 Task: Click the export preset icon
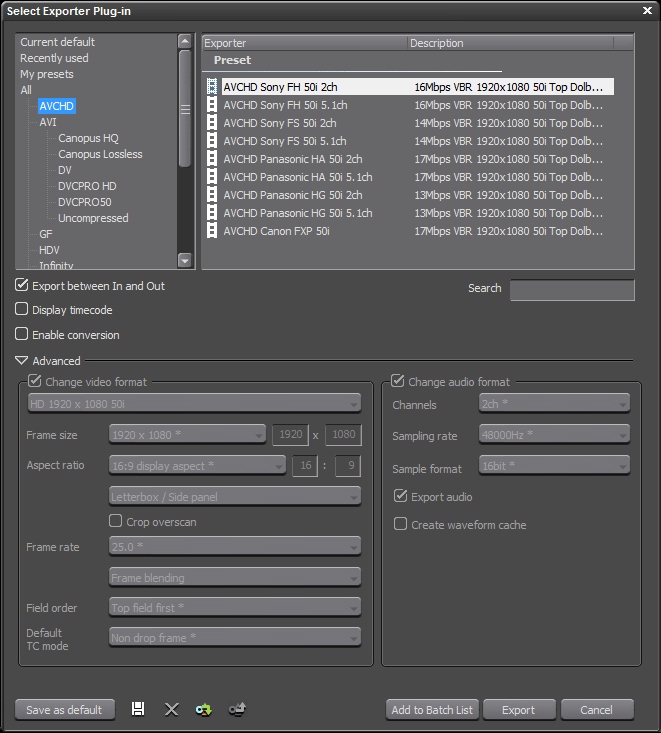[237, 710]
